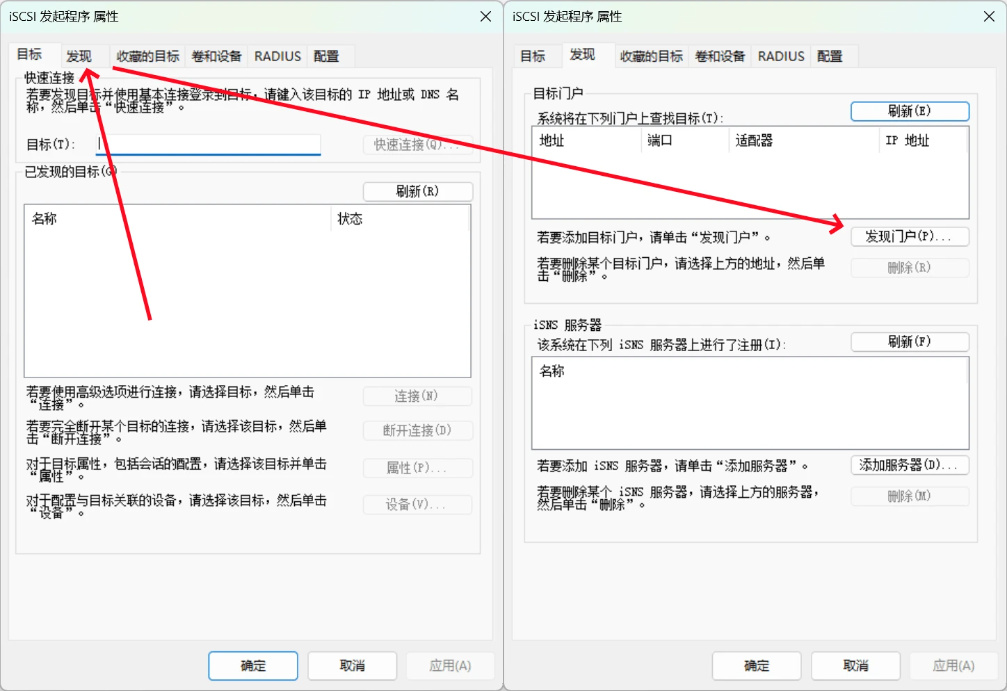
Task: Click the IP 地址 column header
Action: (923, 141)
